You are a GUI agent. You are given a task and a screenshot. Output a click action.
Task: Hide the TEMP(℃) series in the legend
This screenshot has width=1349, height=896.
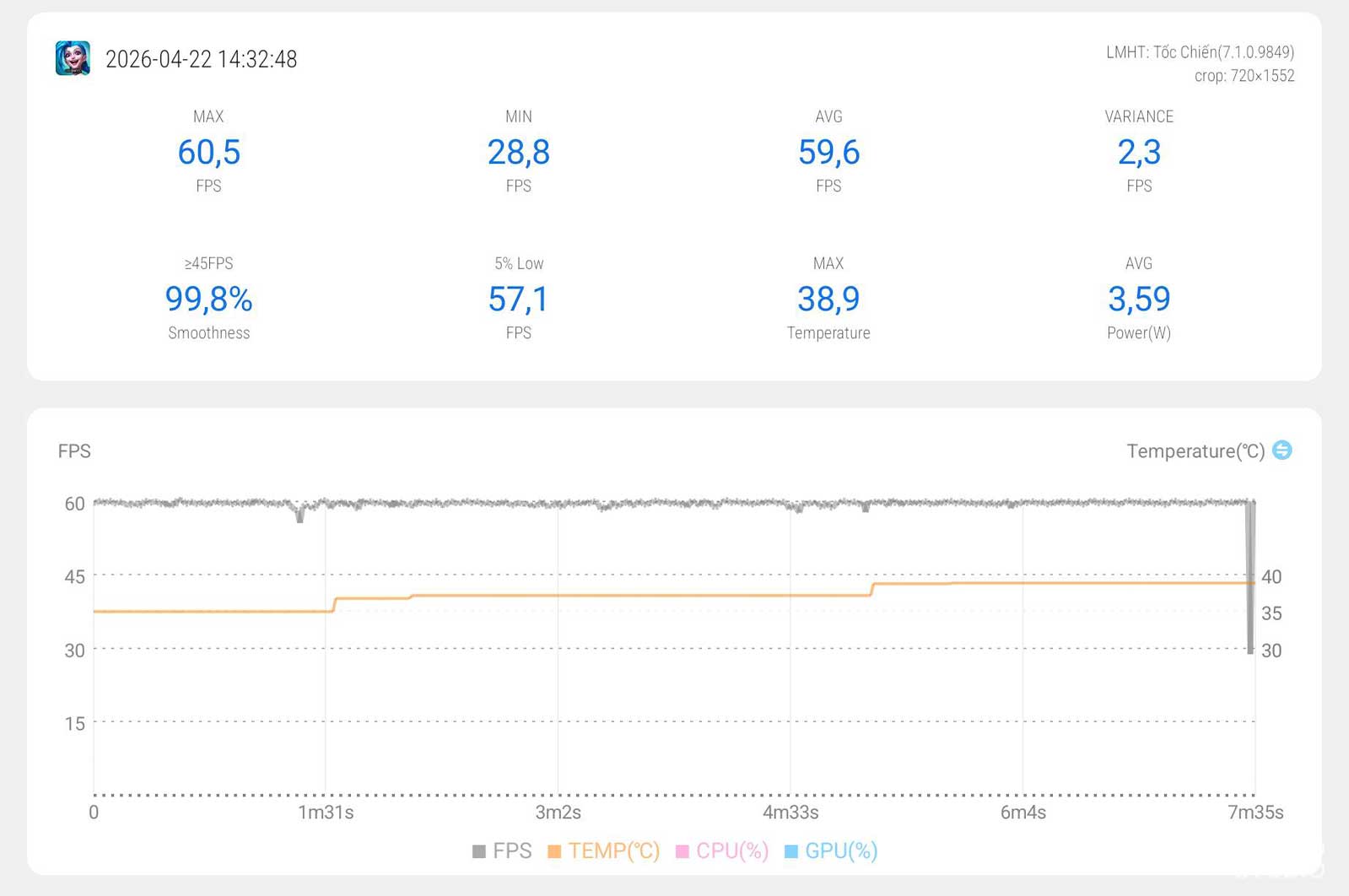coord(604,850)
